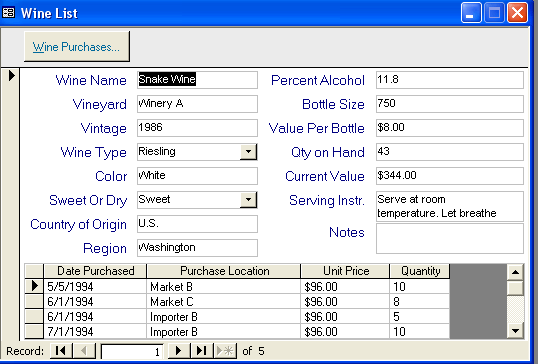Click the subform scroll down arrow
The width and height of the screenshot is (538, 364).
pos(515,331)
